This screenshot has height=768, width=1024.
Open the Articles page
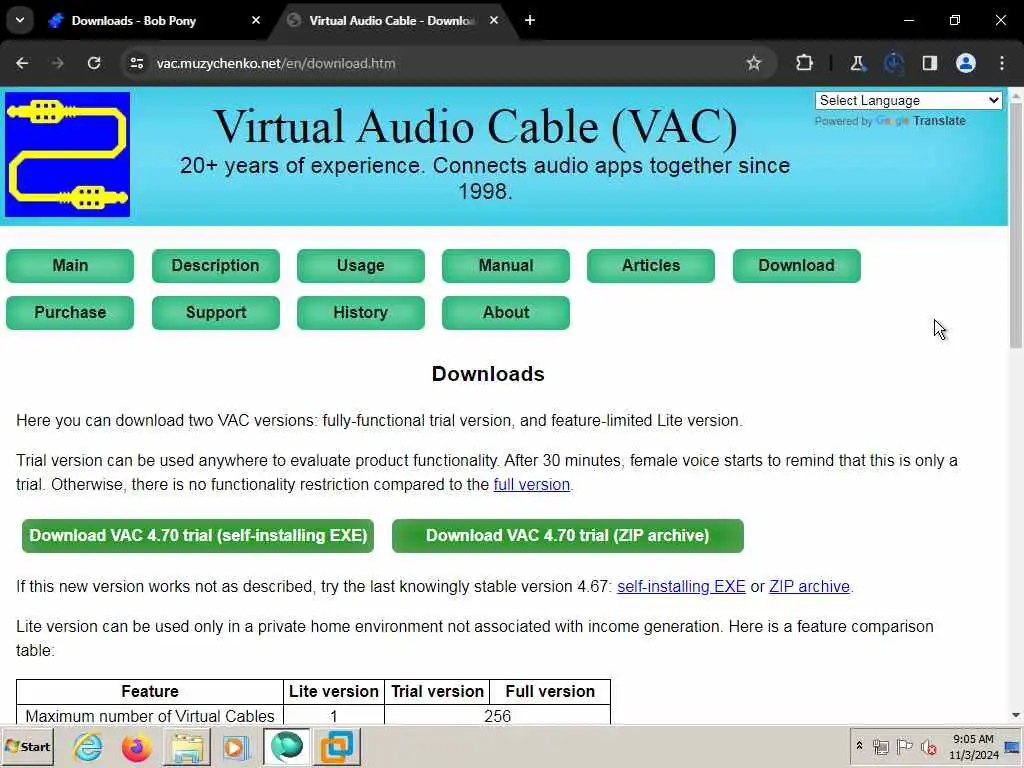click(650, 266)
